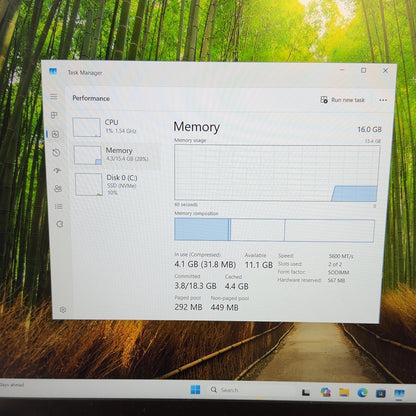The width and height of the screenshot is (416, 416).
Task: Click the "4.4 GB" cached value
Action: point(236,286)
